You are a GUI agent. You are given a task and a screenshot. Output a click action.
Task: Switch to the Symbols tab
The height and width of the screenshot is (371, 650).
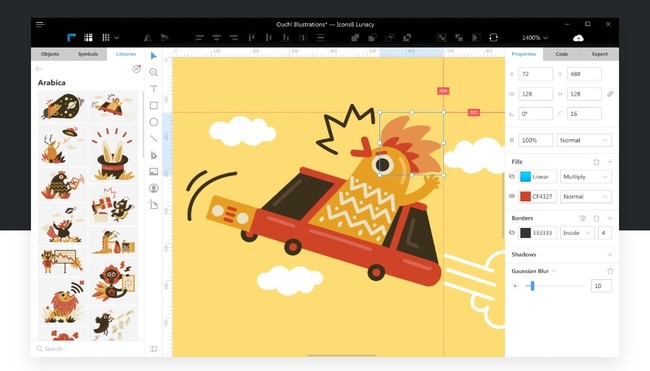click(x=88, y=54)
